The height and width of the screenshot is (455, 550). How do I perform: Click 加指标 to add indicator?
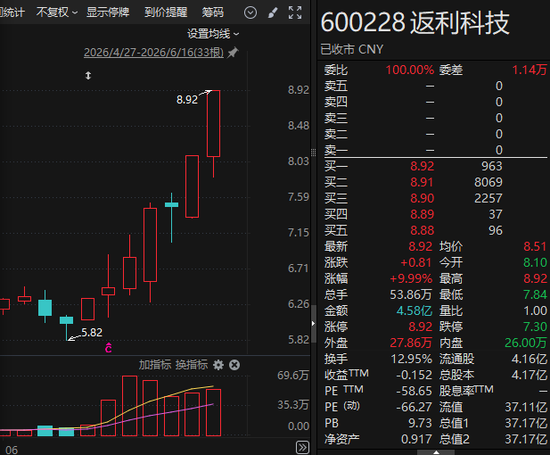coord(154,365)
